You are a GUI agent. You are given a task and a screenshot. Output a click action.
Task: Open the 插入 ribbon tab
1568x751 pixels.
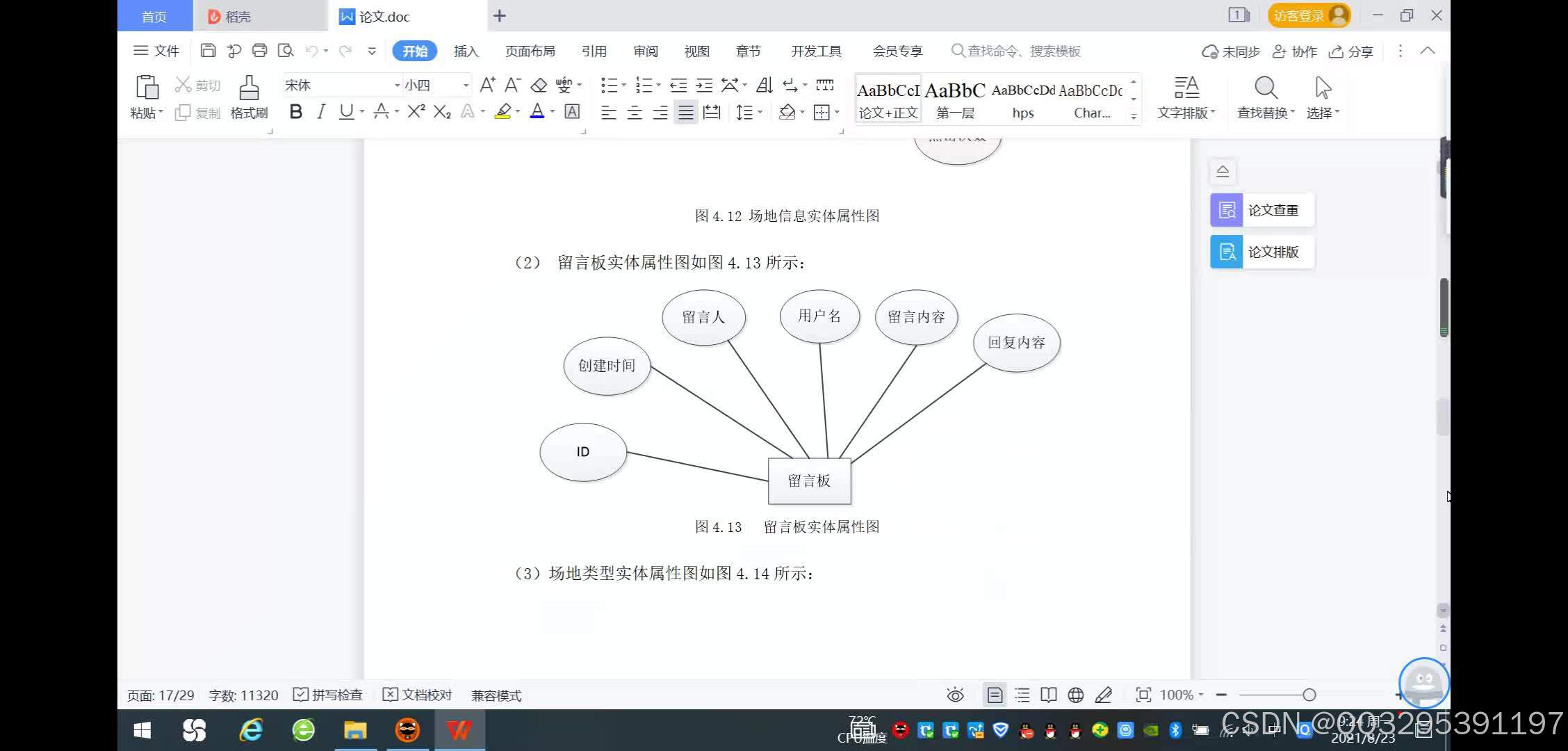point(466,51)
